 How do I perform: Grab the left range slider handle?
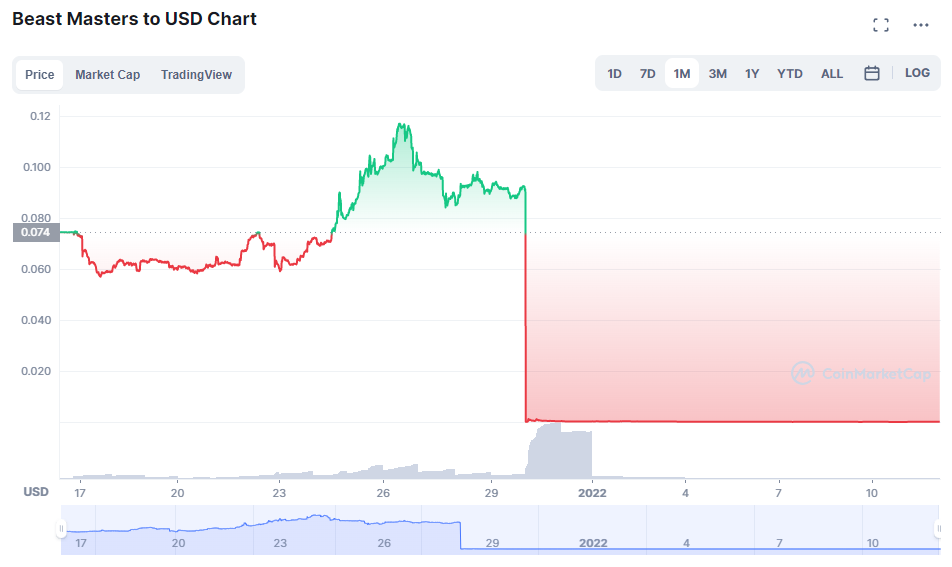61,529
